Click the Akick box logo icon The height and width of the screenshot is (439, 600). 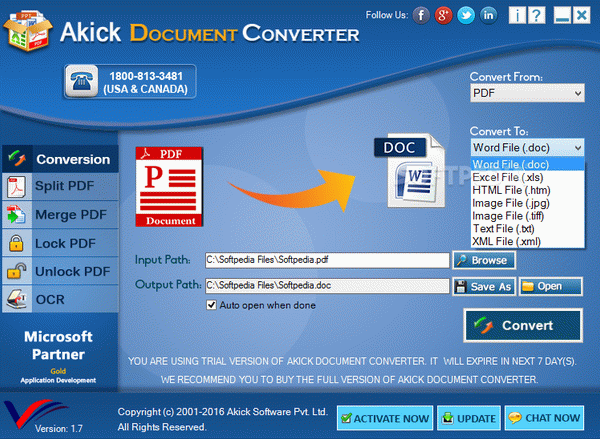click(28, 31)
